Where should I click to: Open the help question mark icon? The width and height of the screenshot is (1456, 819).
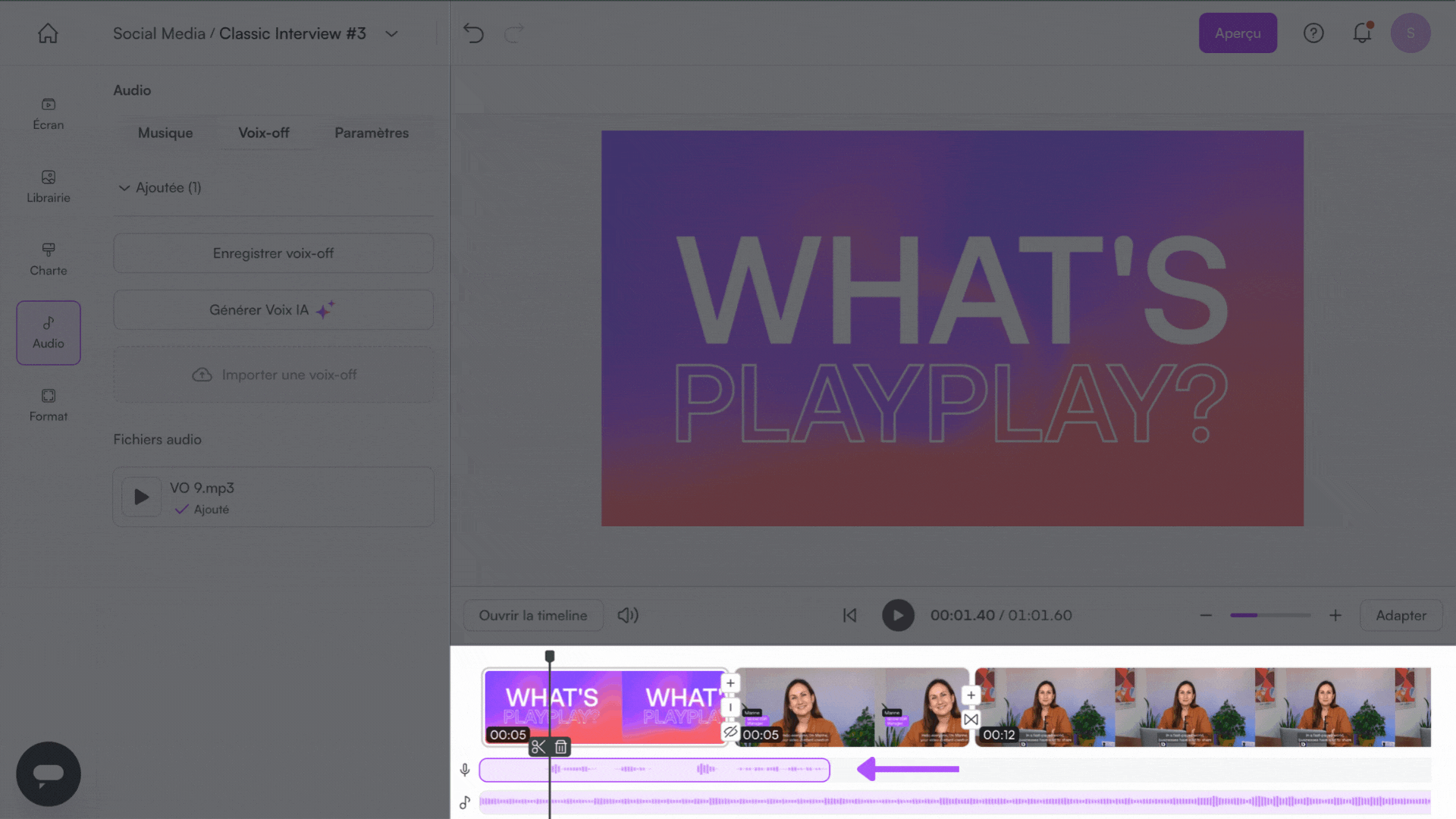pyautogui.click(x=1313, y=33)
